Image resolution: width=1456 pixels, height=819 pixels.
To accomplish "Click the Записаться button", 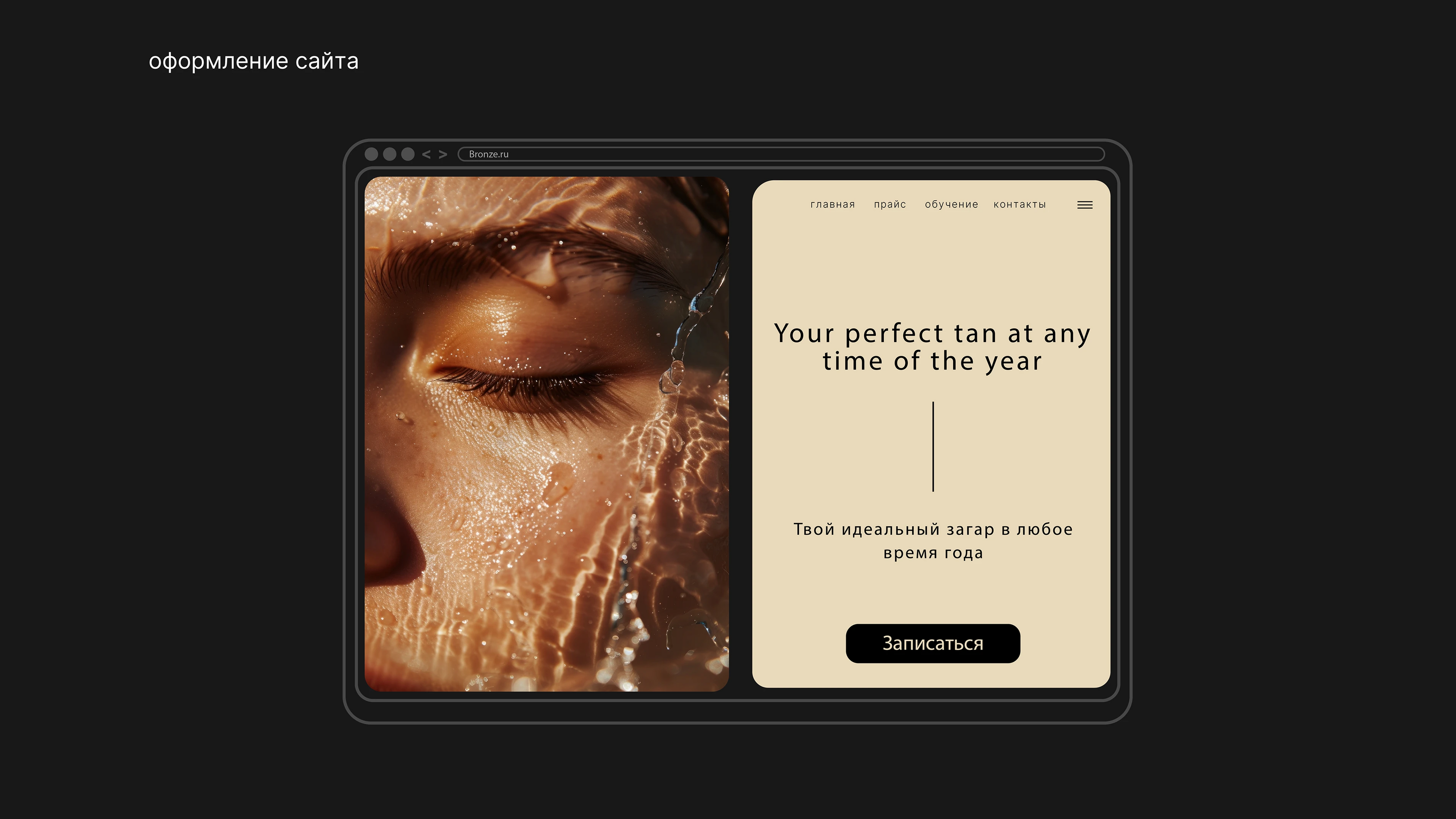I will pyautogui.click(x=933, y=643).
